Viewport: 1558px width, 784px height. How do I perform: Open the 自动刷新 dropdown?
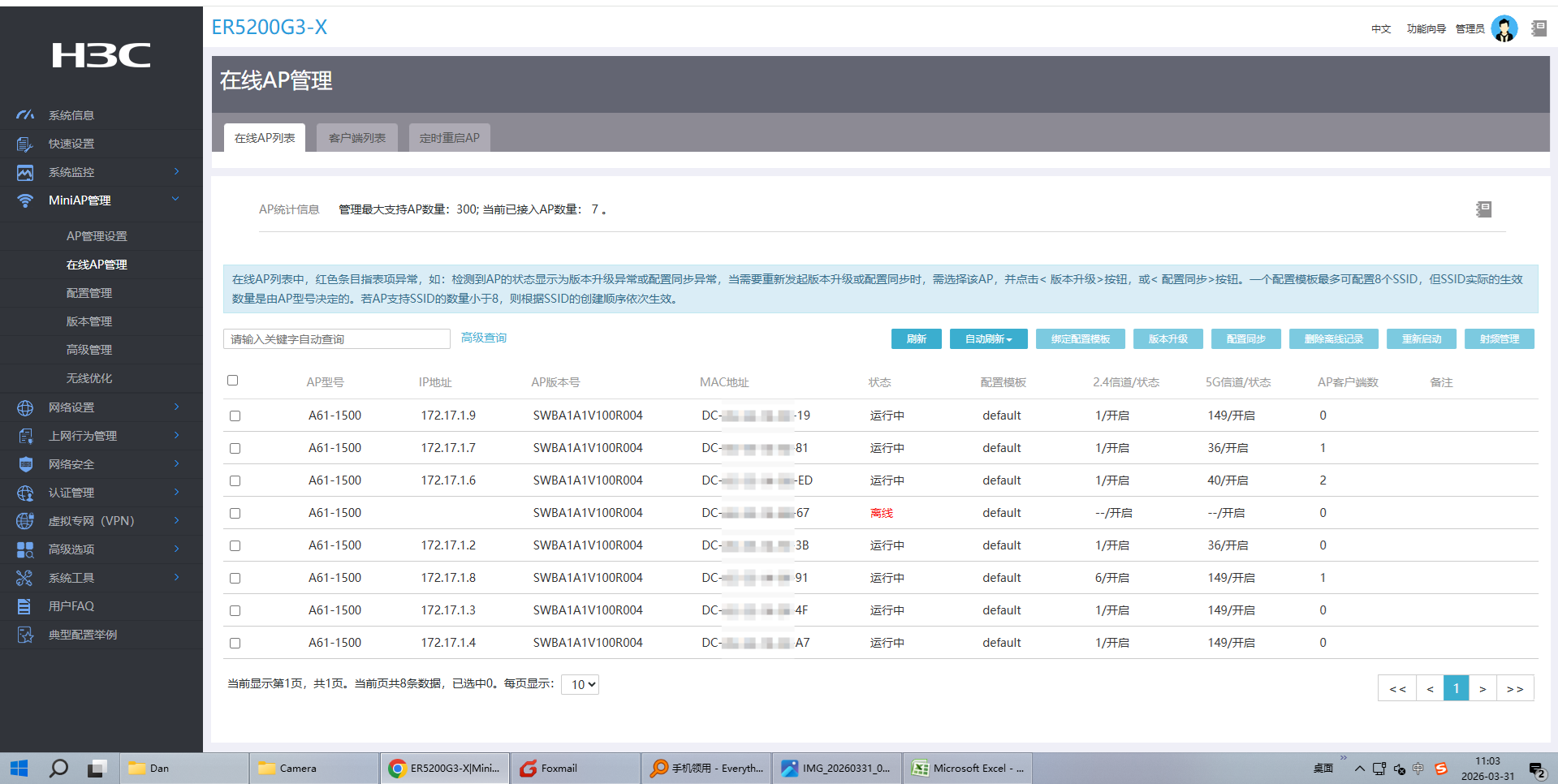[x=988, y=338]
